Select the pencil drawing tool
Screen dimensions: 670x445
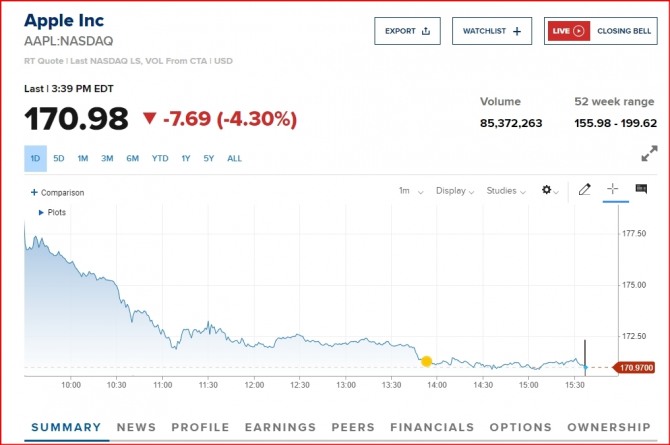coord(585,190)
